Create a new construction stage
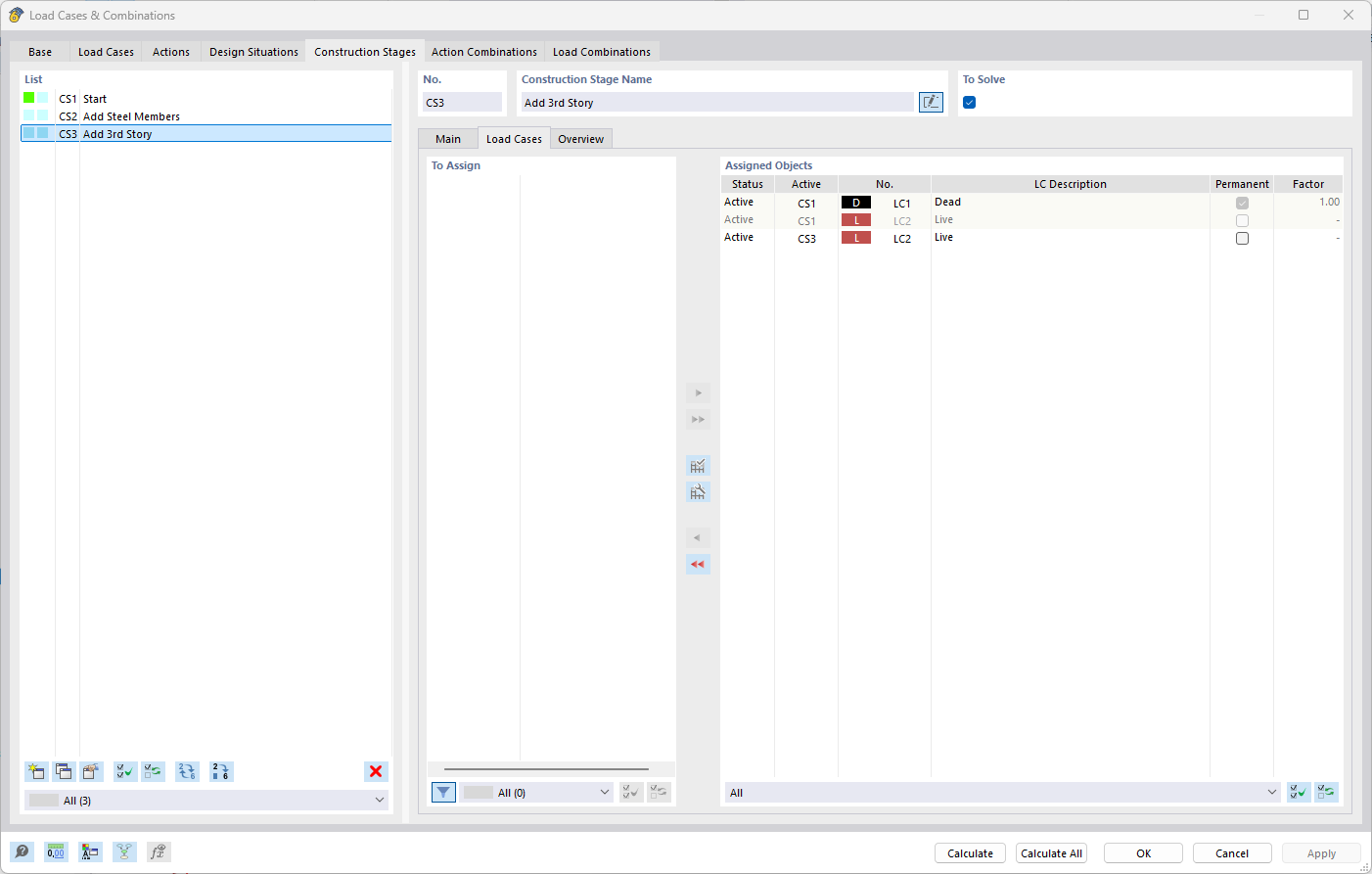Image resolution: width=1372 pixels, height=874 pixels. pyautogui.click(x=36, y=771)
